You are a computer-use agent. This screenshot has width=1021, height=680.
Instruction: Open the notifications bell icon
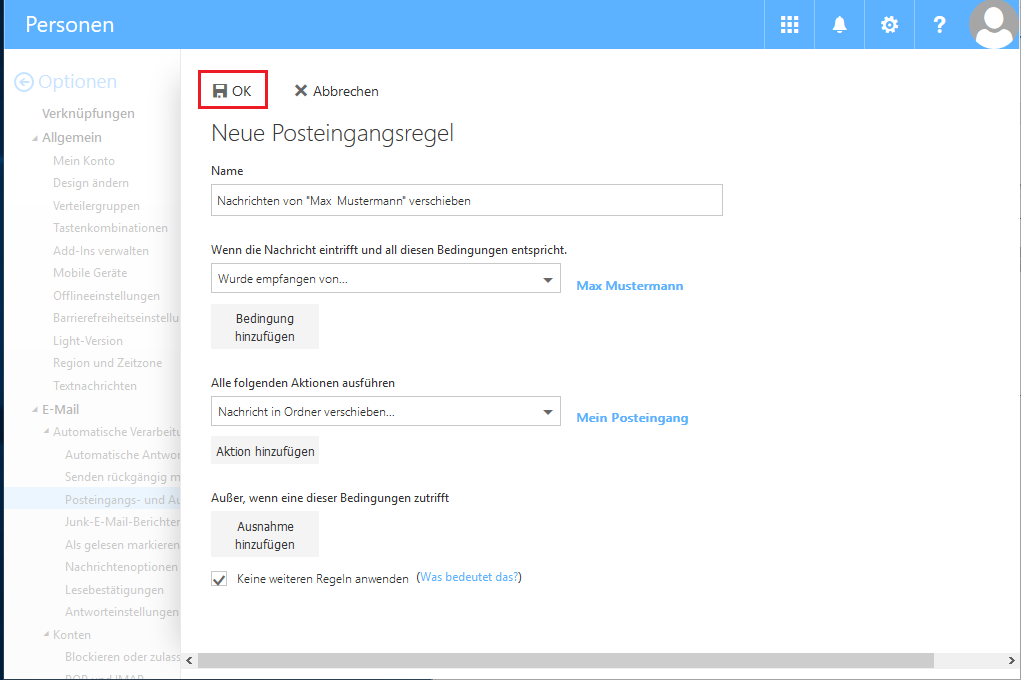(839, 24)
